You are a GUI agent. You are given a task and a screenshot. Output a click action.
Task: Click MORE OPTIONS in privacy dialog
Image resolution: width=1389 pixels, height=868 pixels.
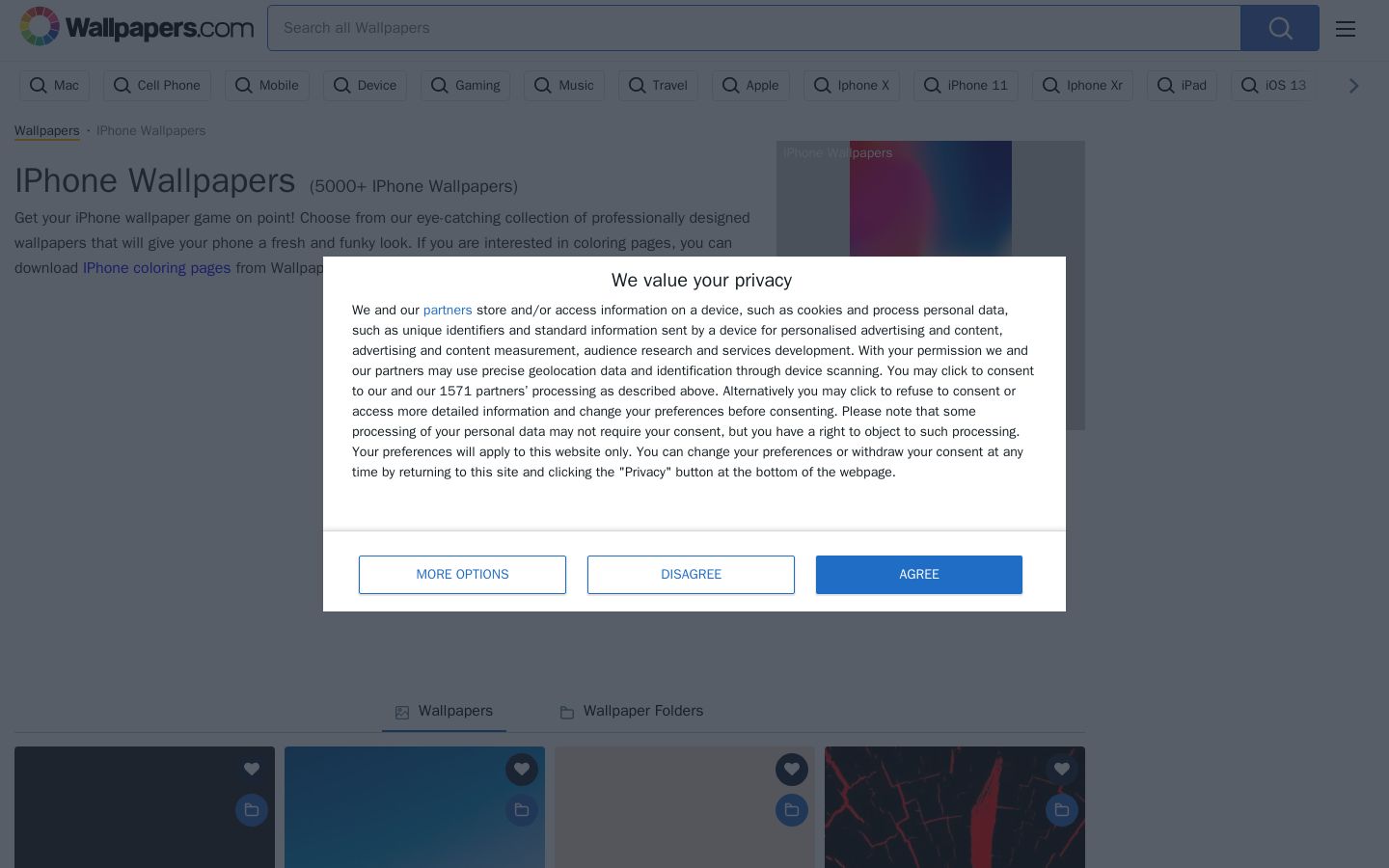(x=462, y=575)
